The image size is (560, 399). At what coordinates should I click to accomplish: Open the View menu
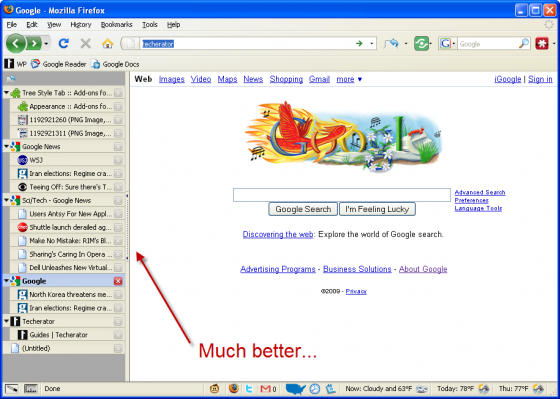(54, 25)
